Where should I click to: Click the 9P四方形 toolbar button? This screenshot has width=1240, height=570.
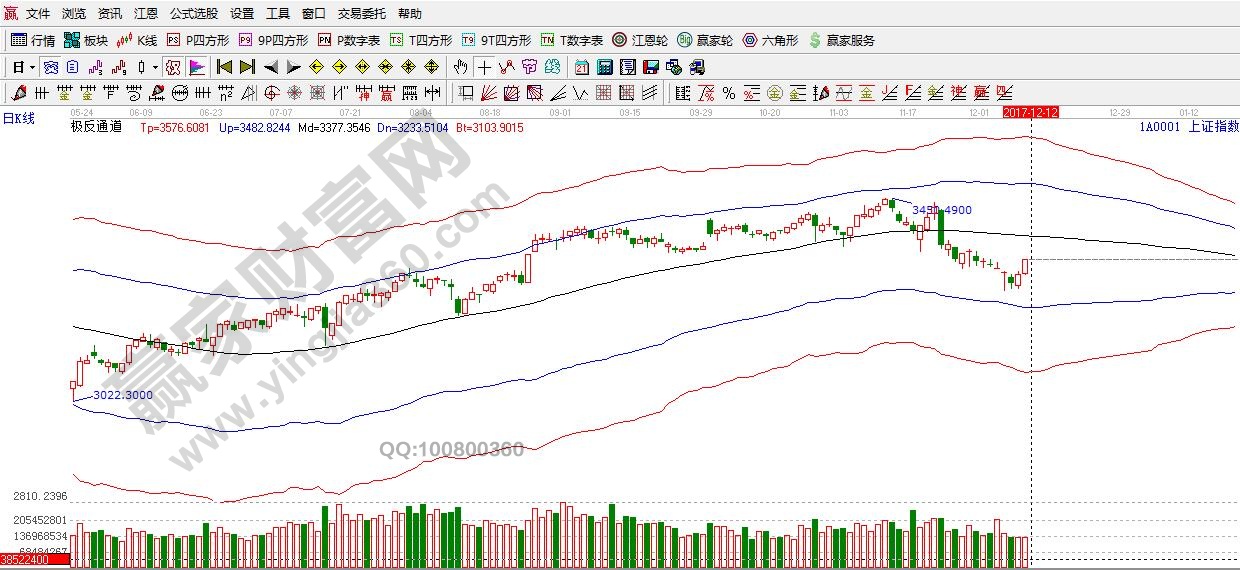274,41
